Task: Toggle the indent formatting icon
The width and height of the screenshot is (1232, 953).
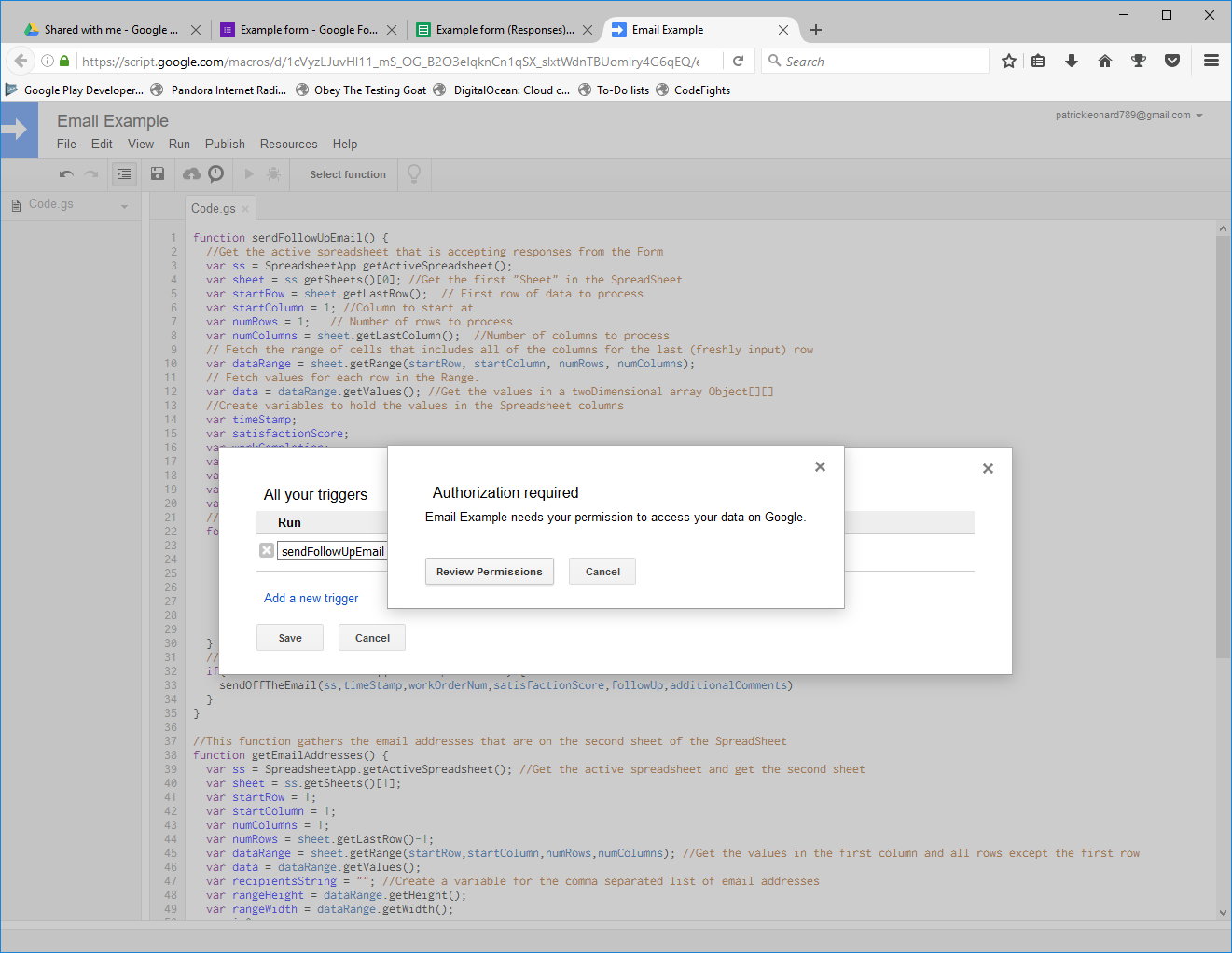Action: tap(124, 174)
